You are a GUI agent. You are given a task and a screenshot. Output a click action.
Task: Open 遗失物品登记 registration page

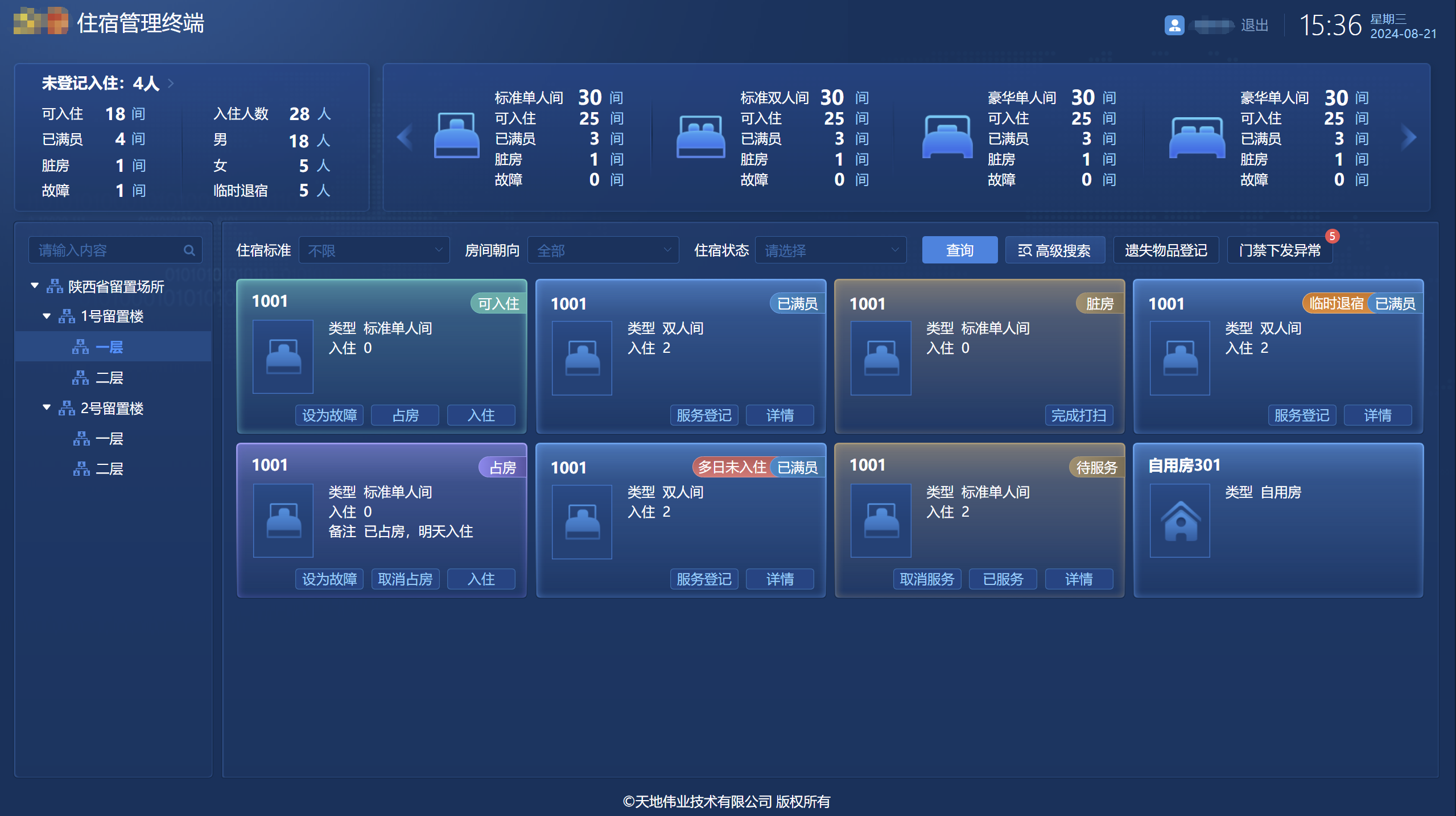pos(1165,249)
